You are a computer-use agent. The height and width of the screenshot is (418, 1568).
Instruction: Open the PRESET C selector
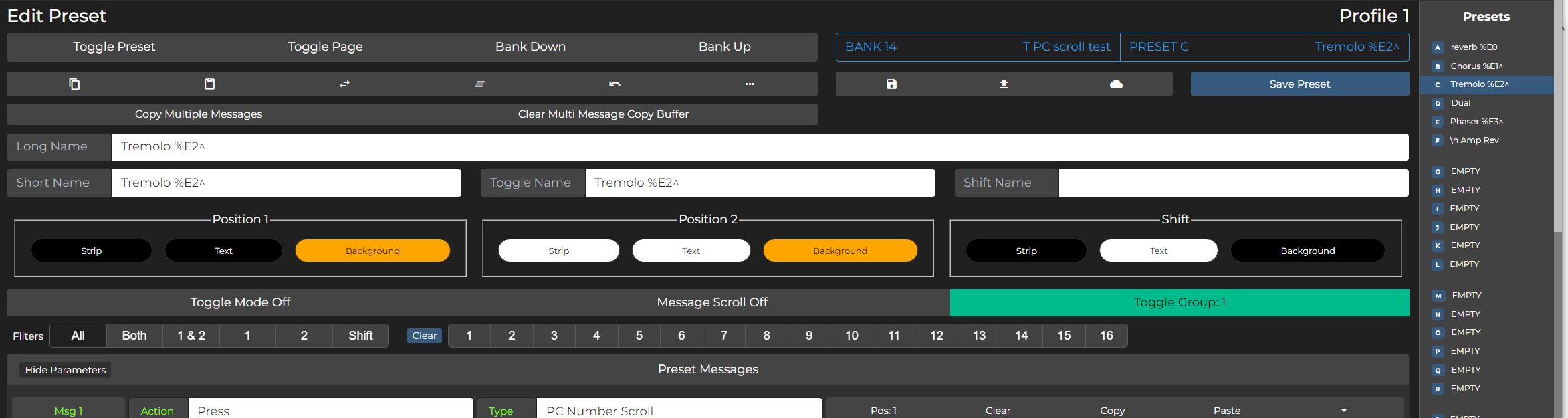click(1264, 47)
